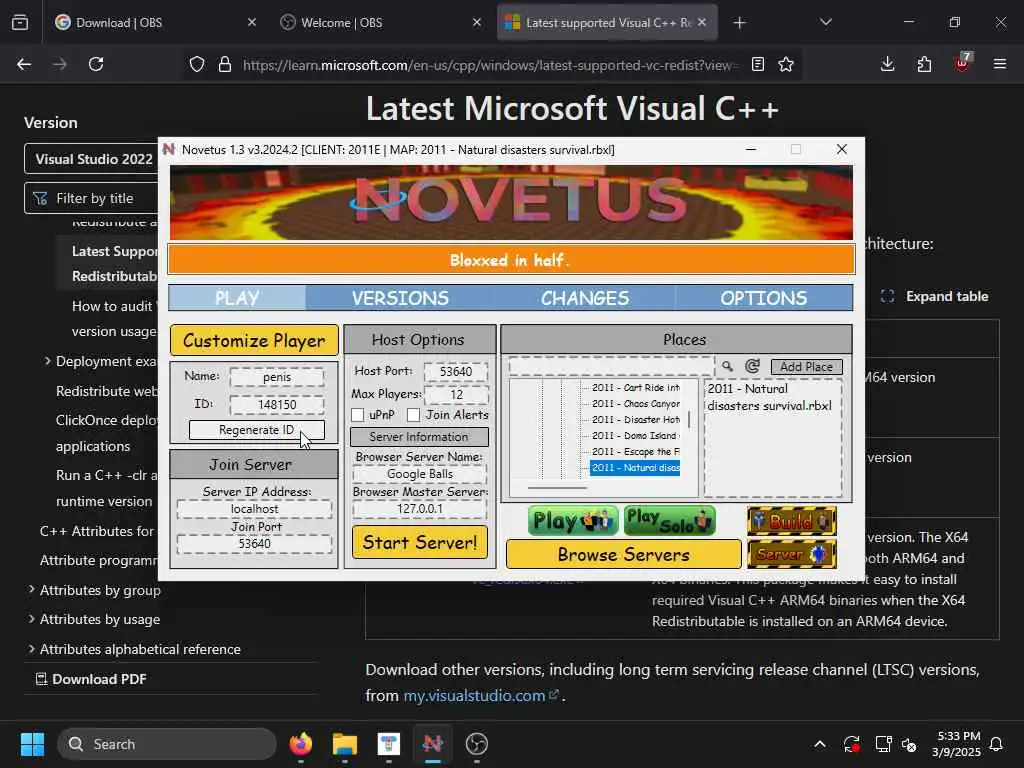
Task: Click the player Name input field
Action: point(277,377)
